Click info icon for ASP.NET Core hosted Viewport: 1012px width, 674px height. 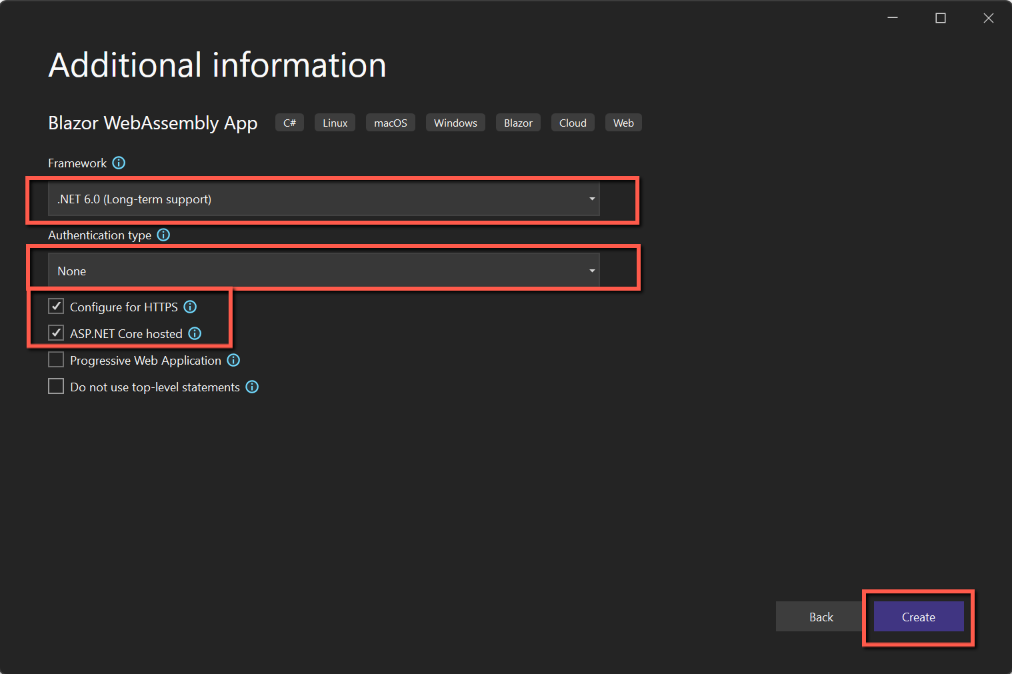pos(195,334)
